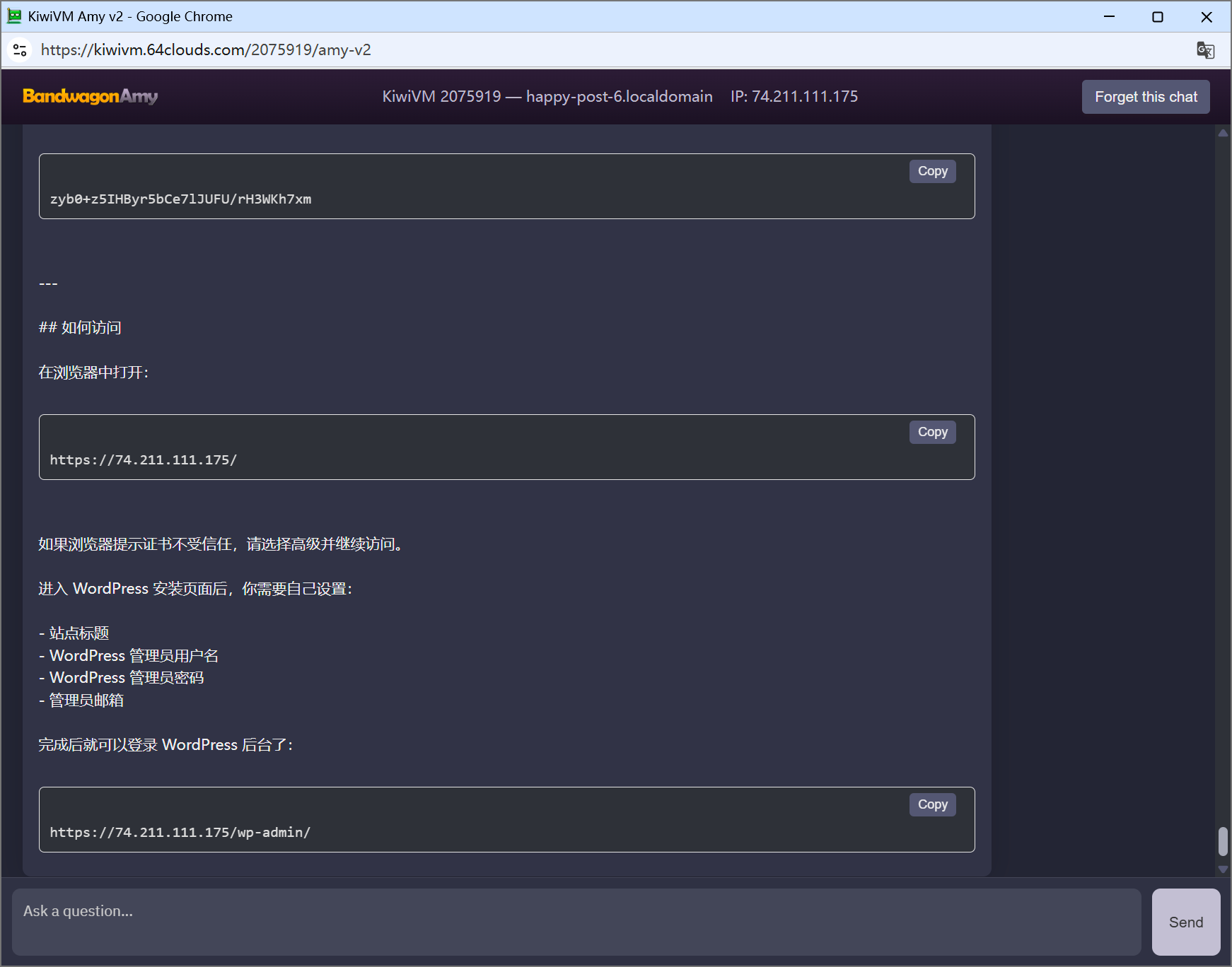Click the scrollbar down arrow
Screen dimensions: 1232x967
[1223, 869]
